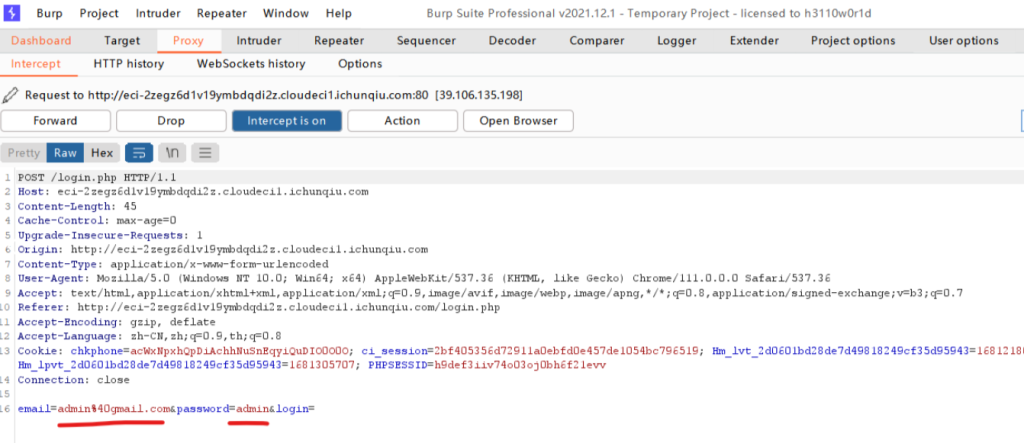
Task: Open the message editor hamburger menu
Action: (x=205, y=153)
